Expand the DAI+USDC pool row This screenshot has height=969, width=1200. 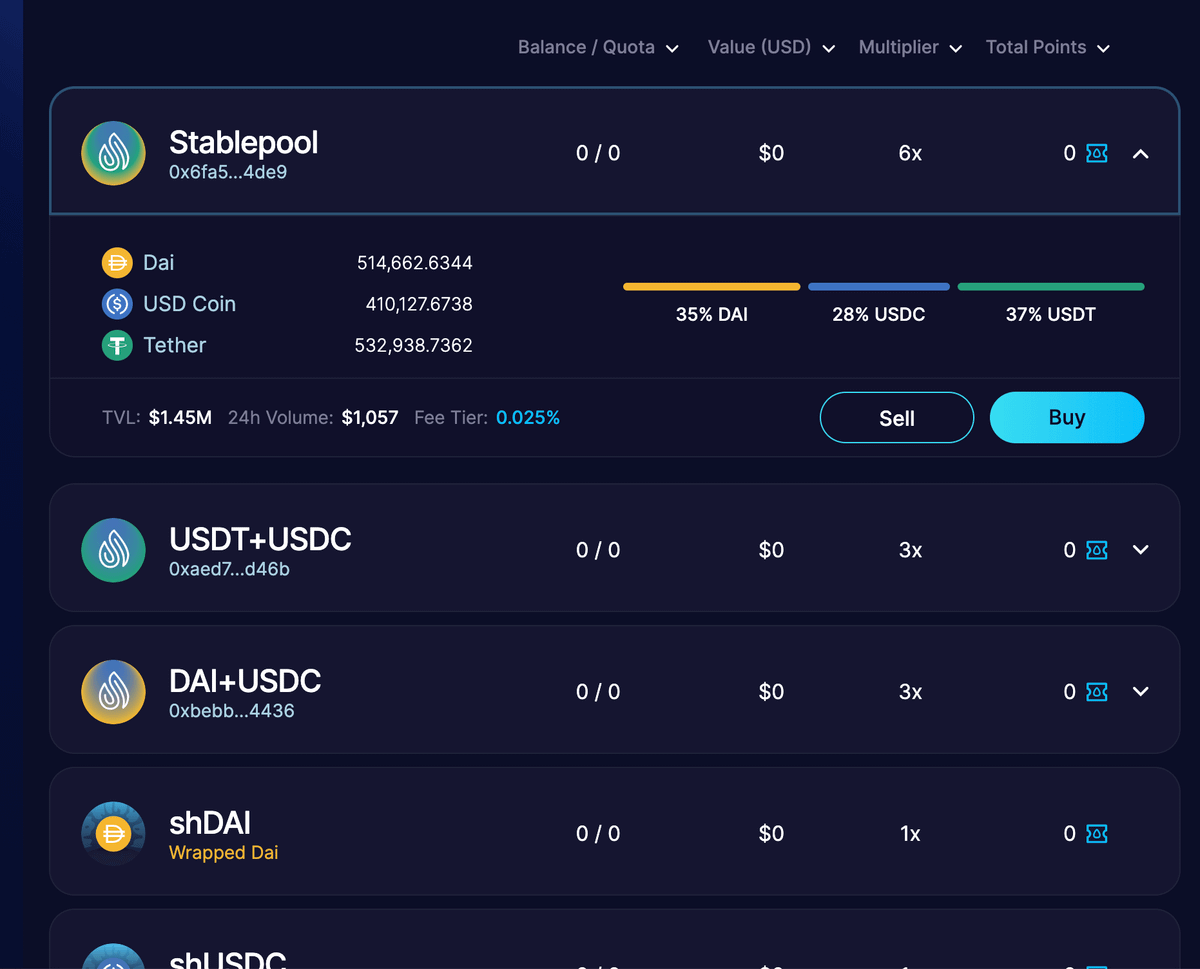[x=1140, y=692]
